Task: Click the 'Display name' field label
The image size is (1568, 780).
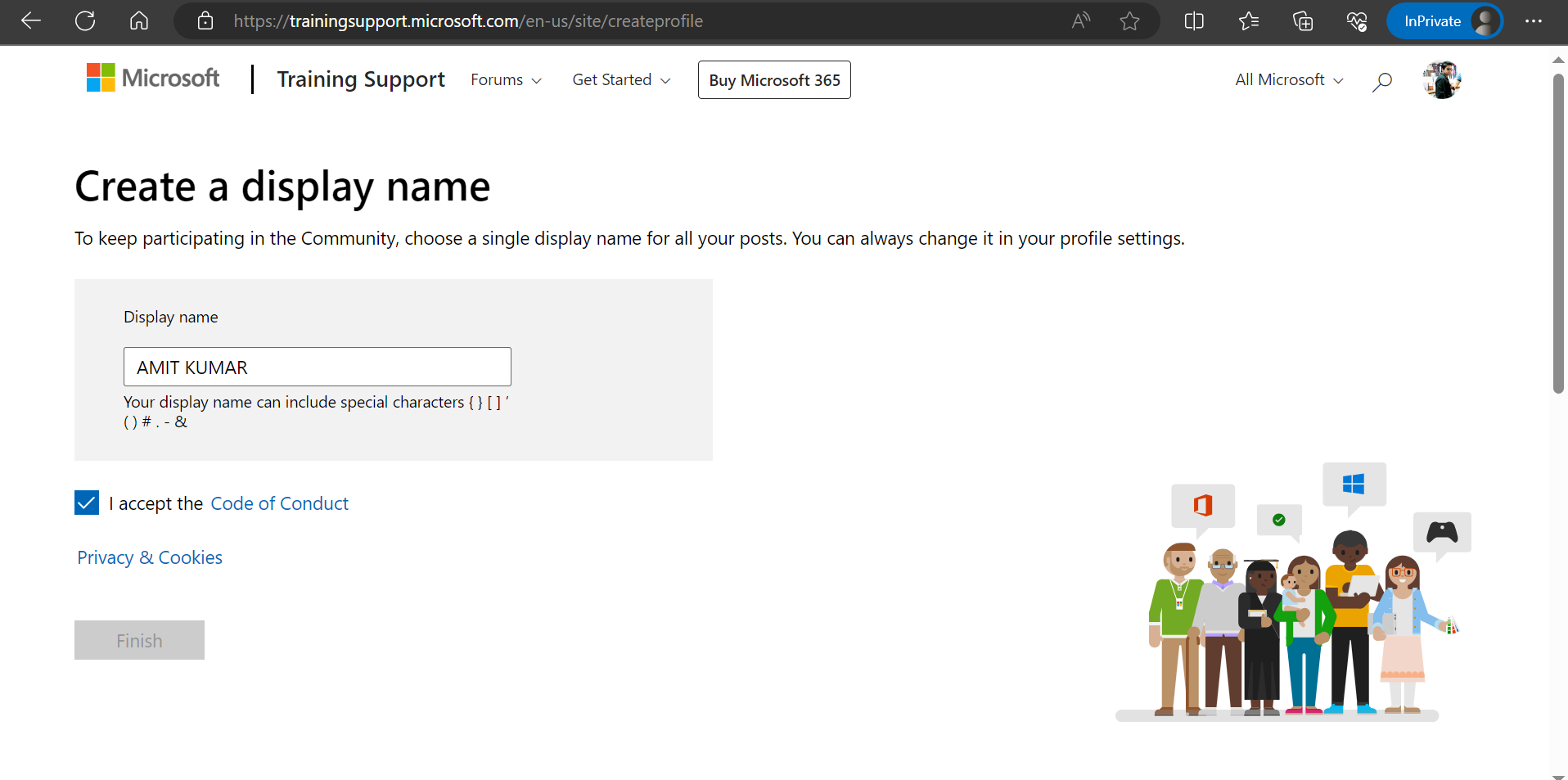Action: pos(171,318)
